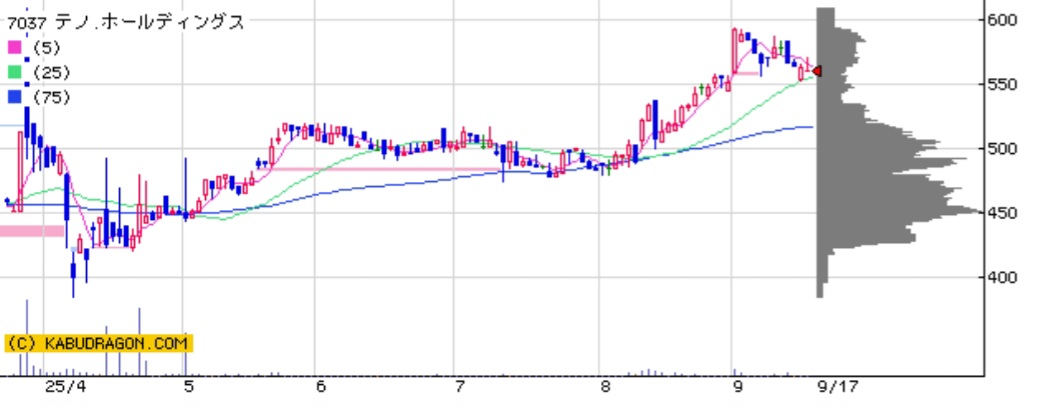This screenshot has width=1055, height=406.
Task: Click the month 7 axis label
Action: (x=460, y=387)
